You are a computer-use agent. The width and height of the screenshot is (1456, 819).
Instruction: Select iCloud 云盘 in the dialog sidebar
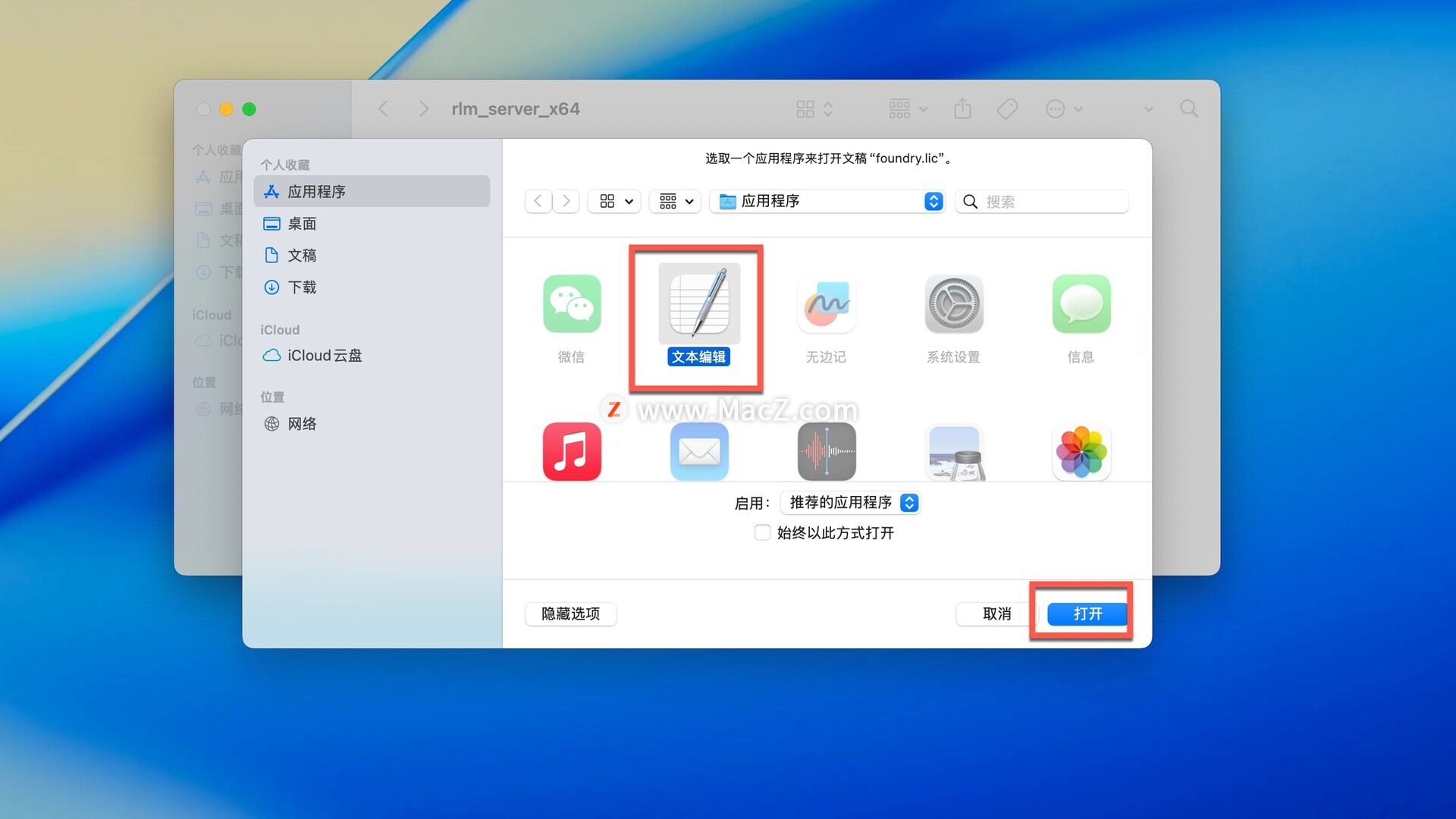point(372,355)
